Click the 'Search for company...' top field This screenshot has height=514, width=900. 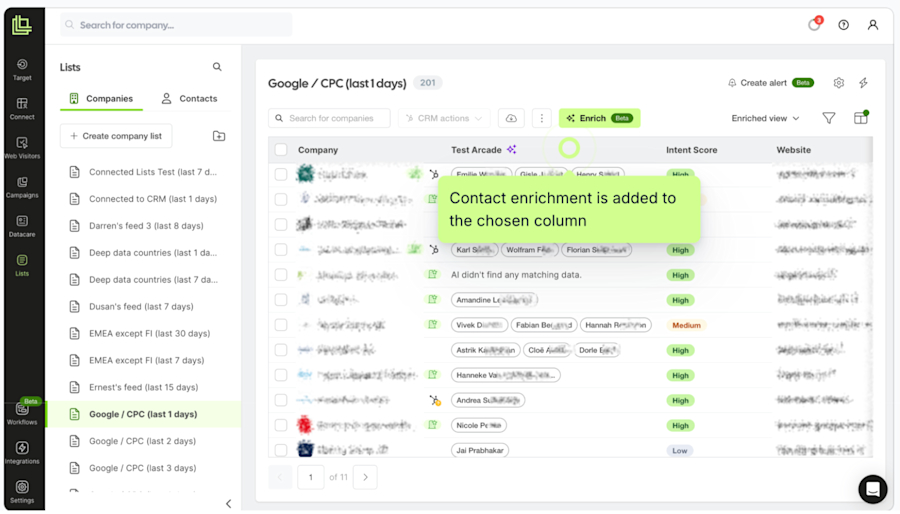point(176,25)
